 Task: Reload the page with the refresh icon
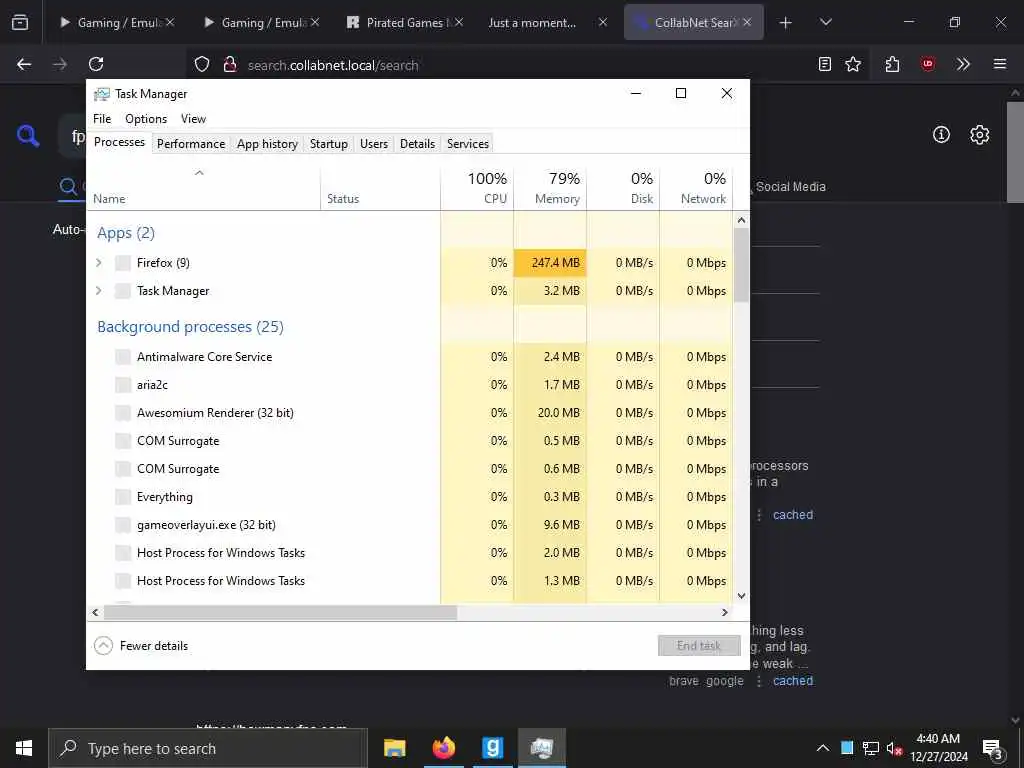[x=96, y=64]
